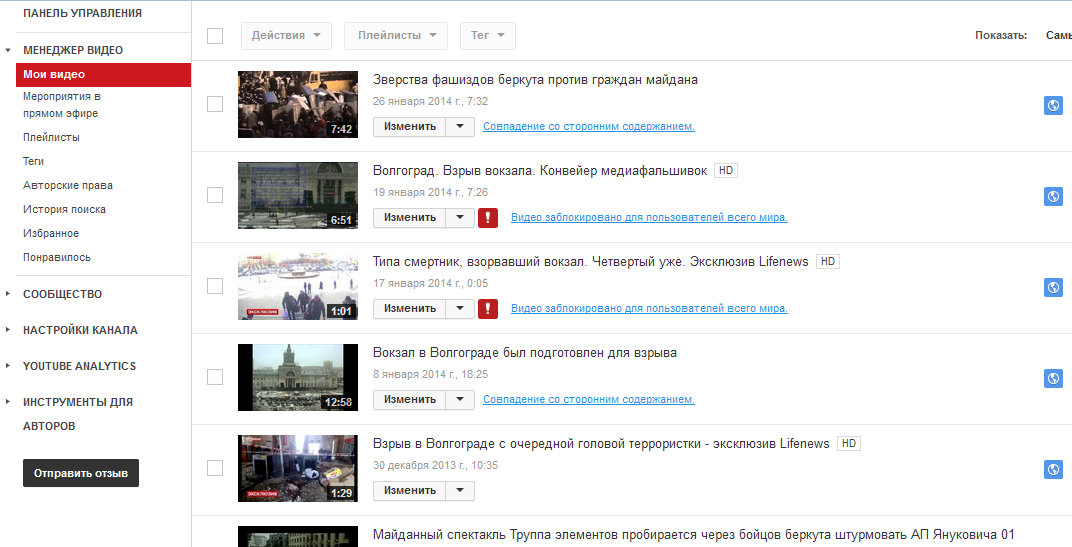Open the 1:29 video thumbnail
The image size is (1072, 547).
(297, 468)
